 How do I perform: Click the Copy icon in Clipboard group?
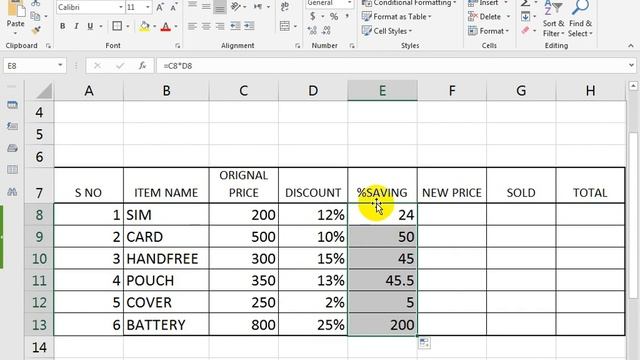(x=36, y=16)
